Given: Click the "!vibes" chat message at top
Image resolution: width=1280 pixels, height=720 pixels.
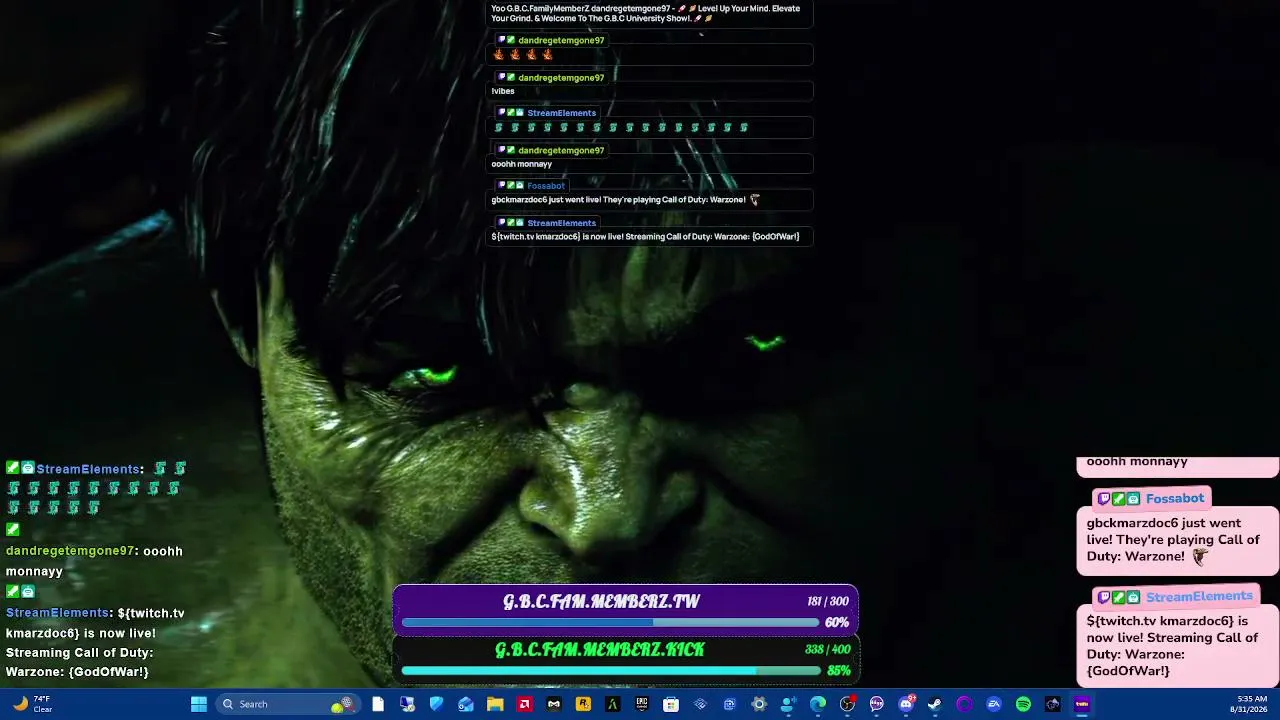Looking at the screenshot, I should click(503, 91).
